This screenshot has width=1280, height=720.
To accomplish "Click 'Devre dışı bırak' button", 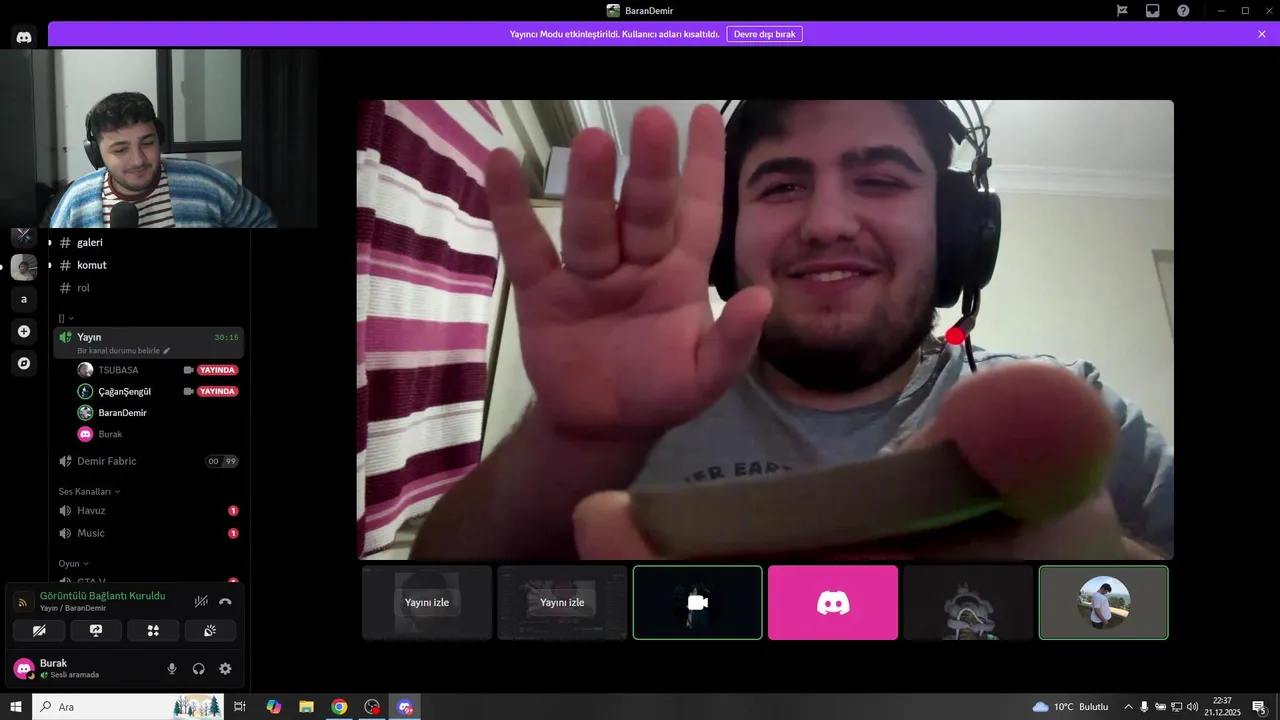I will [x=764, y=34].
